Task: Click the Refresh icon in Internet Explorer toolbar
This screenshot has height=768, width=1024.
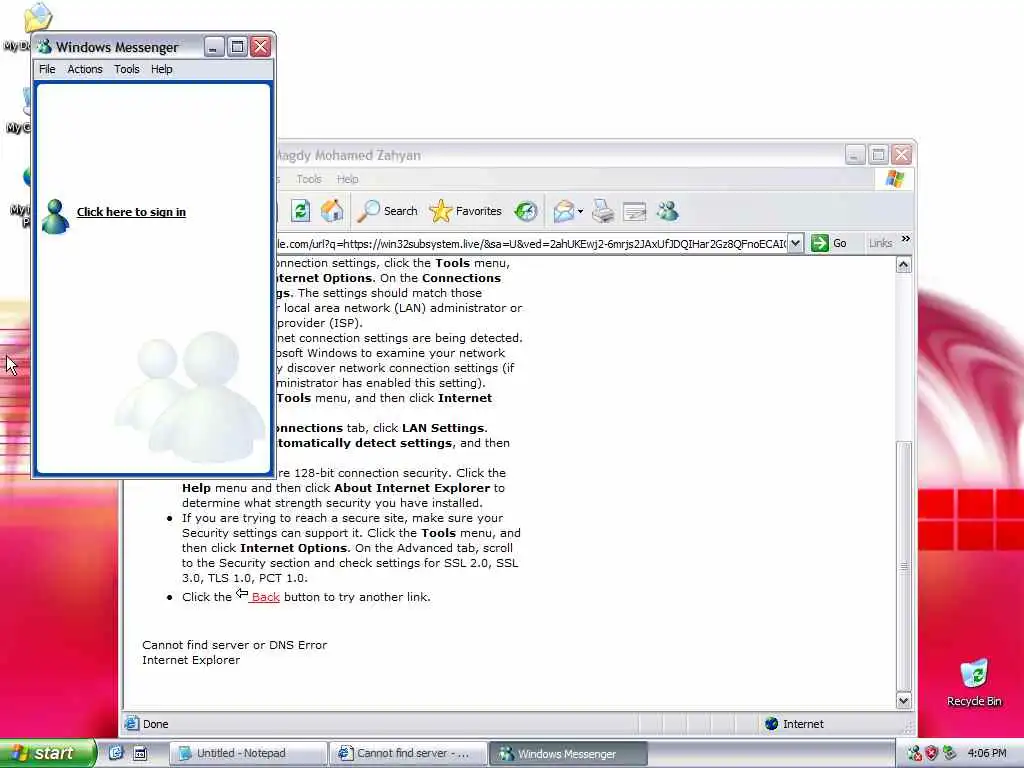Action: pyautogui.click(x=300, y=211)
